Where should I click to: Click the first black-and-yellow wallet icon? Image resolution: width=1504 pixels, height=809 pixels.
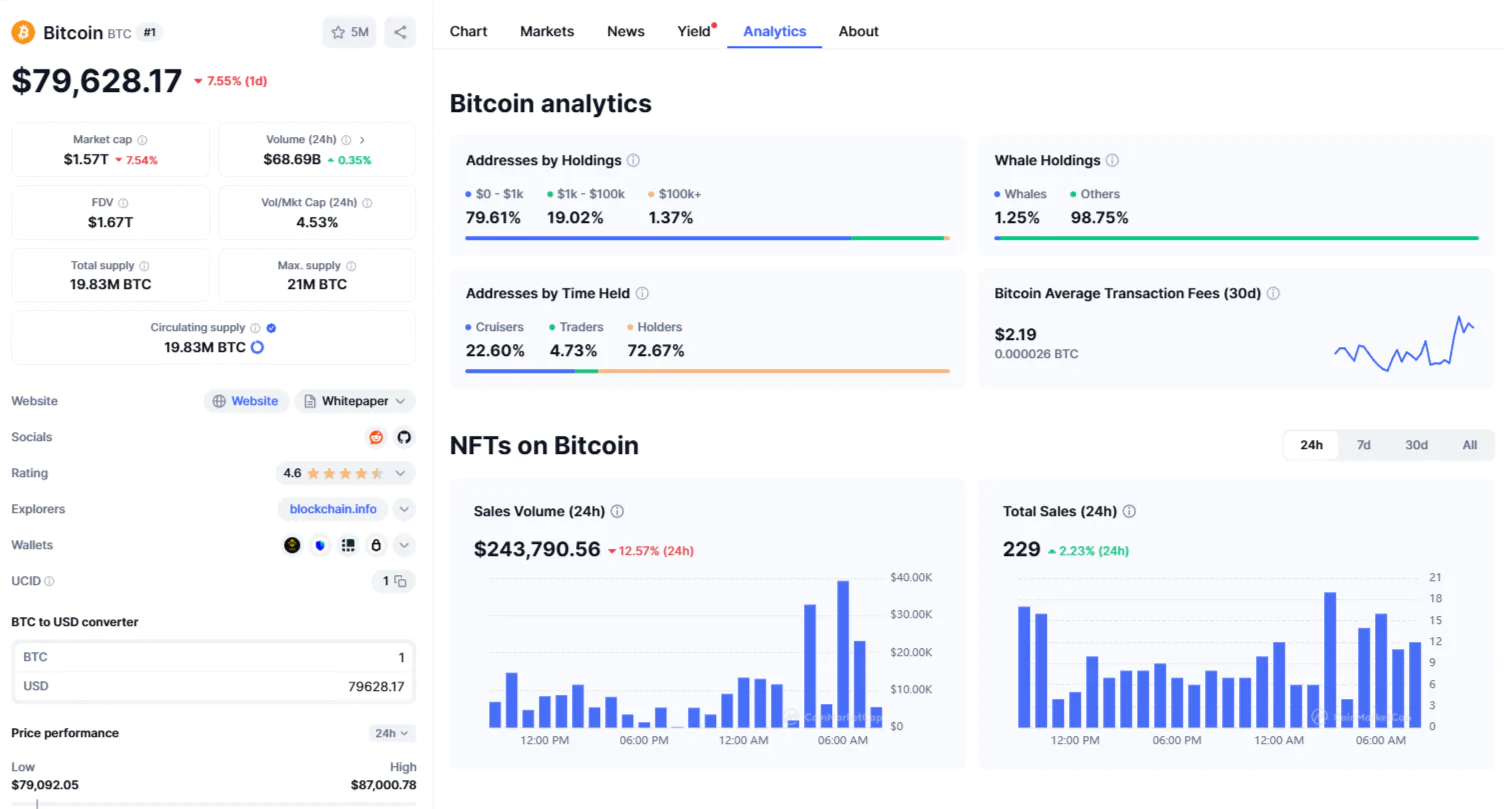point(292,545)
